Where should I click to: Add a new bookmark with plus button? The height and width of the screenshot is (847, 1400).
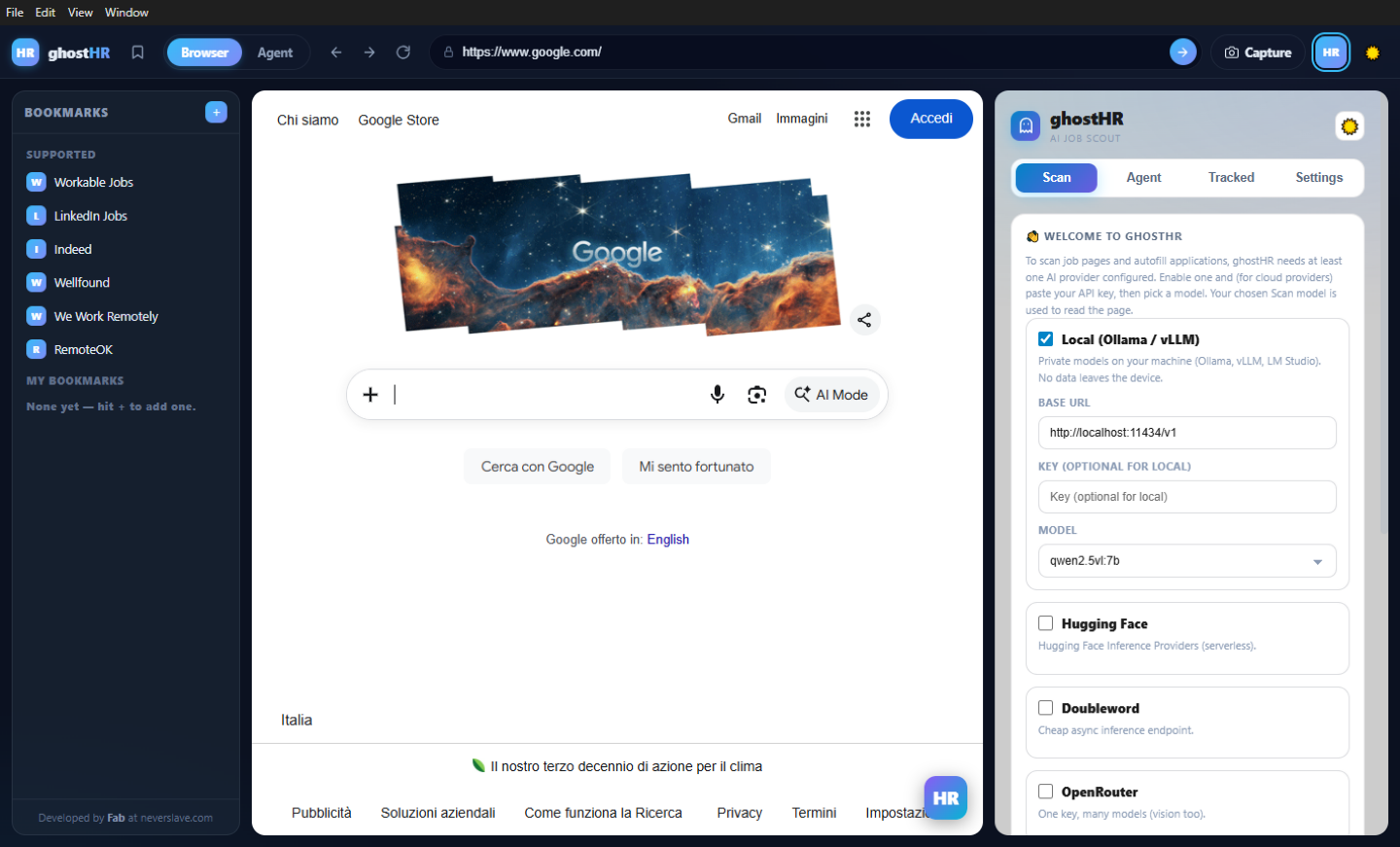[x=217, y=113]
